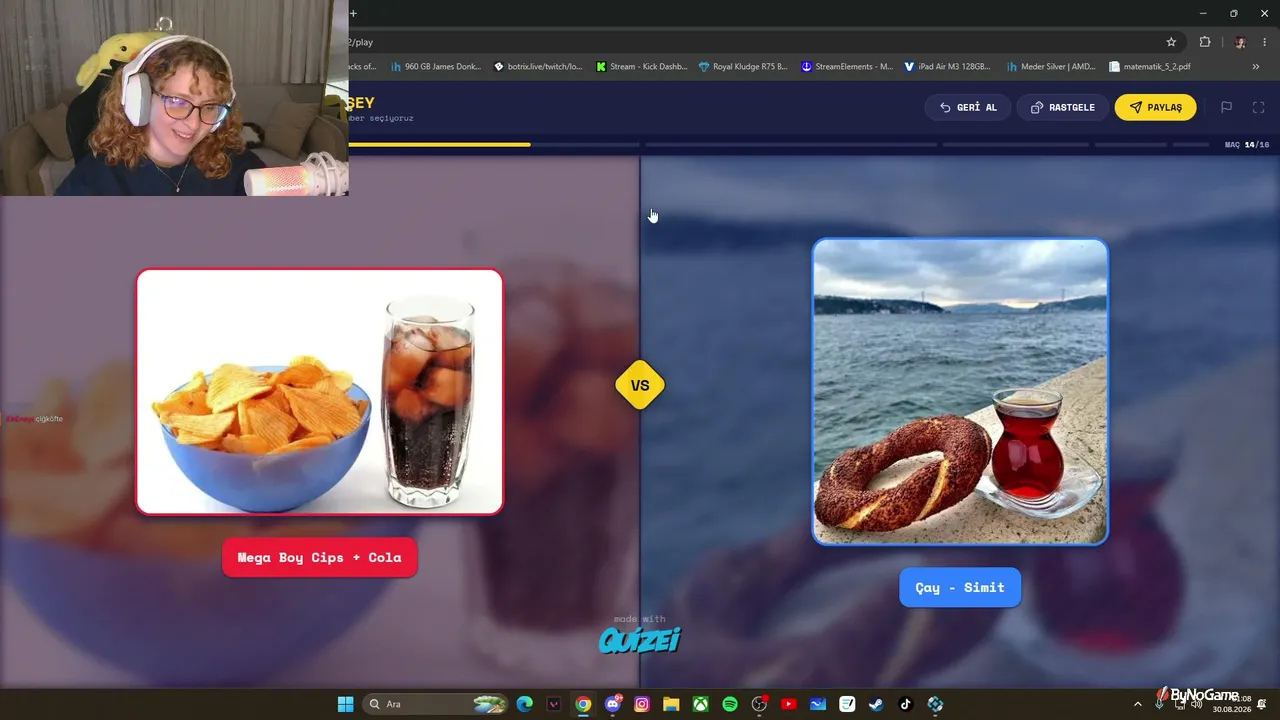The width and height of the screenshot is (1280, 720).
Task: Open the last blue diamond taskbar app
Action: (x=935, y=704)
